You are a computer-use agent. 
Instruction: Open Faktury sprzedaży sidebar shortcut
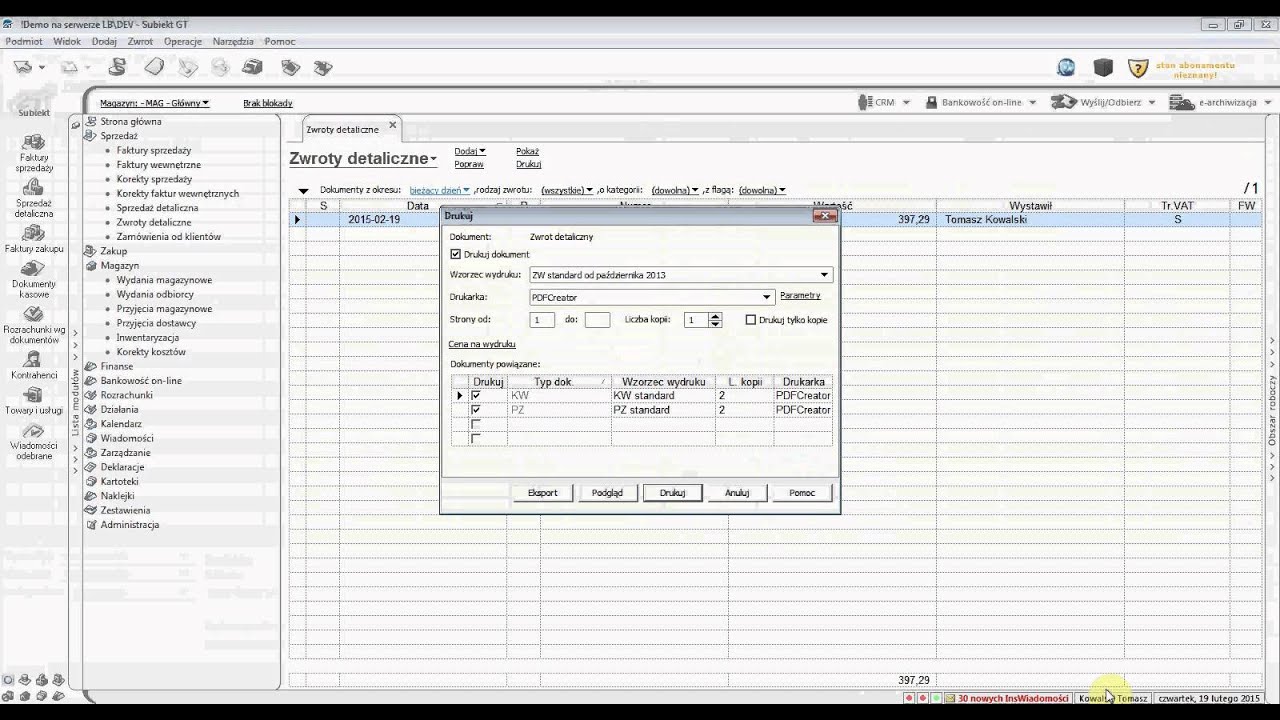click(x=34, y=154)
